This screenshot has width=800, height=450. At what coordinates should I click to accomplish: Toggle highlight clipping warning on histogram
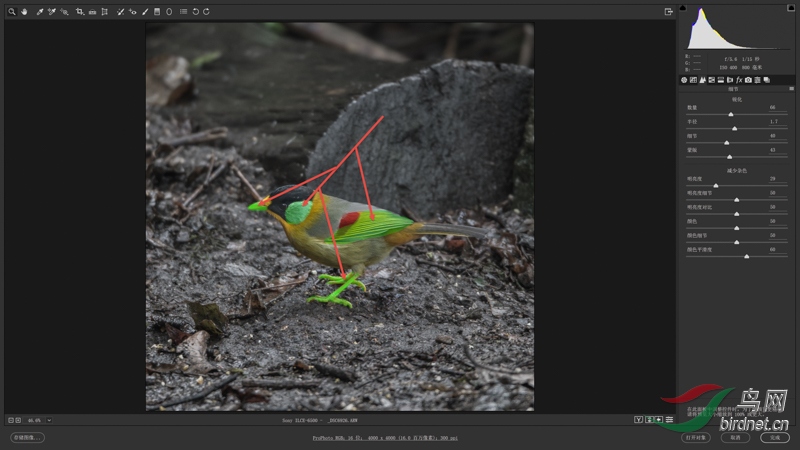pos(791,8)
